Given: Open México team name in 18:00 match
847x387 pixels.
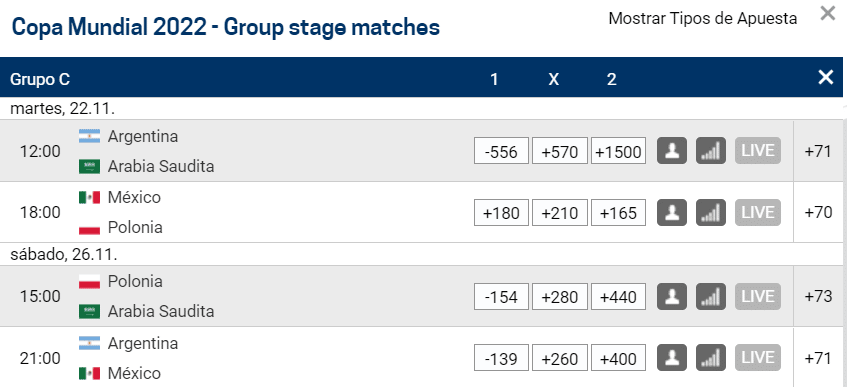Looking at the screenshot, I should [134, 197].
